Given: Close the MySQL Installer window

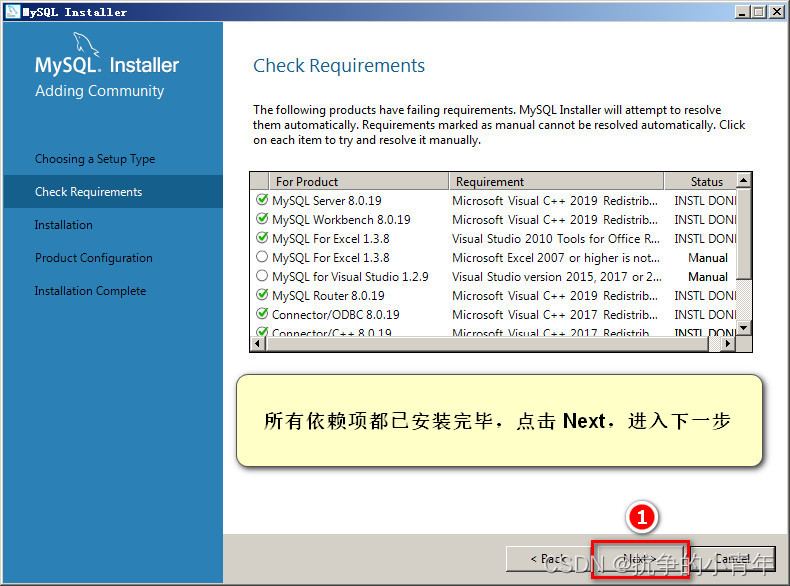Looking at the screenshot, I should (777, 12).
